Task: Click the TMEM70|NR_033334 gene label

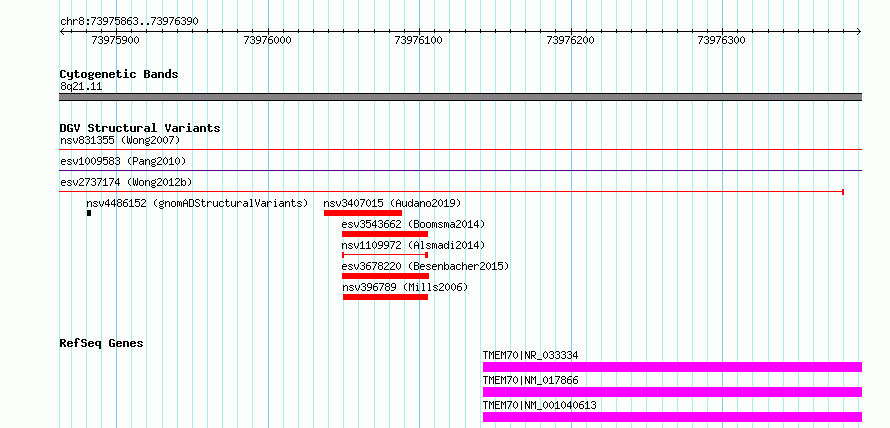Action: coord(531,355)
